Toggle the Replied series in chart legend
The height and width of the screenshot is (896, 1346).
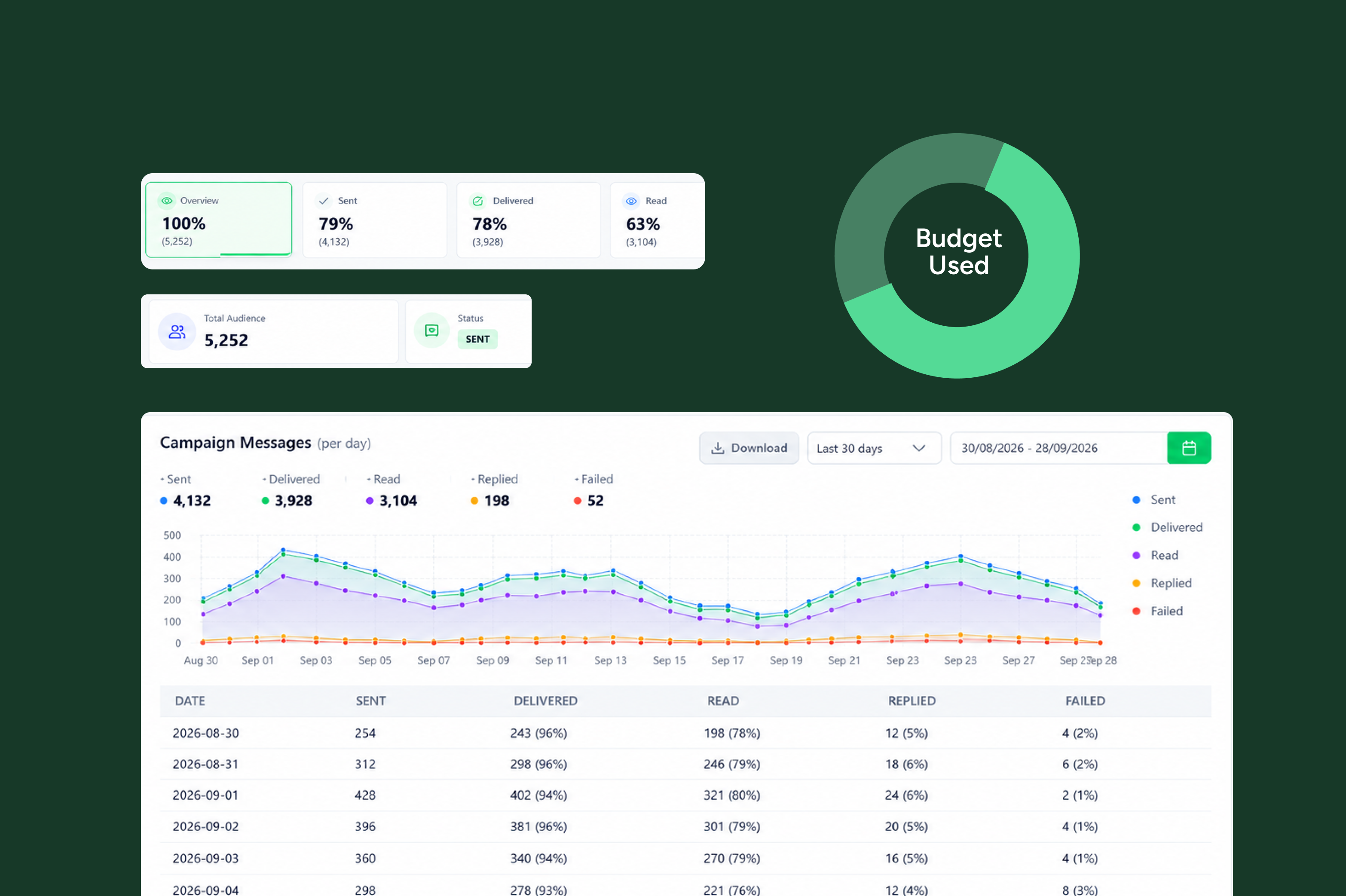[x=1162, y=584]
